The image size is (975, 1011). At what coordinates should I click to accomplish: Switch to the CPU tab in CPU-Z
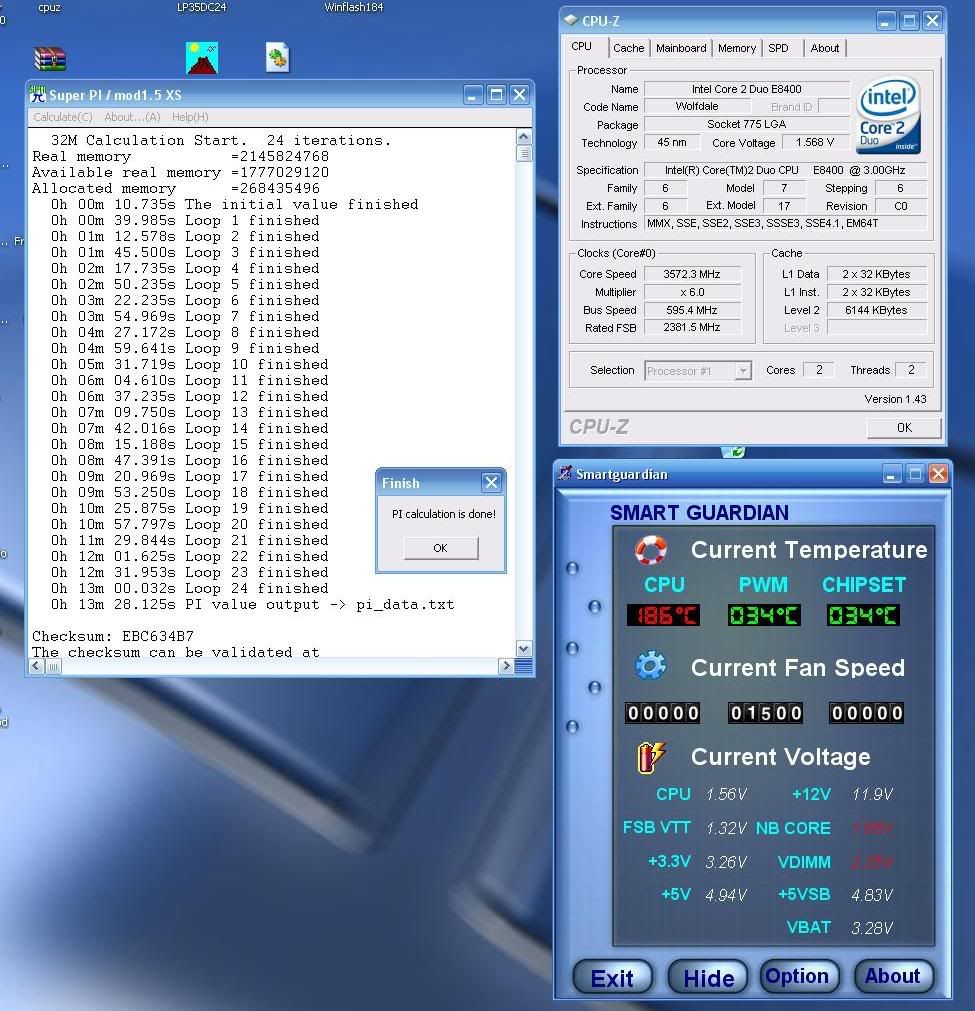point(582,46)
